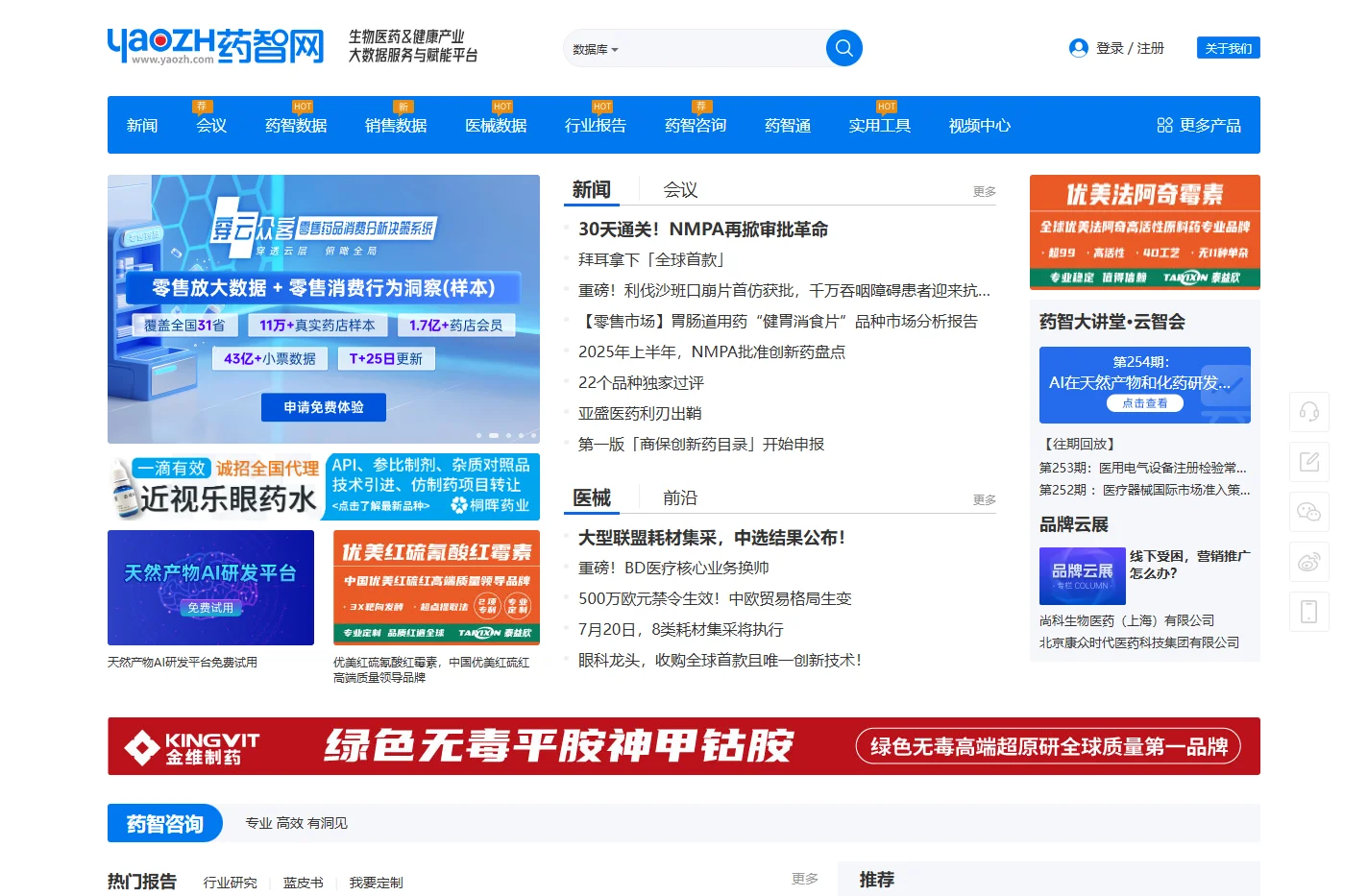Click 更多 link in the 新闻 panel
Viewport: 1368px width, 896px height.
[985, 192]
